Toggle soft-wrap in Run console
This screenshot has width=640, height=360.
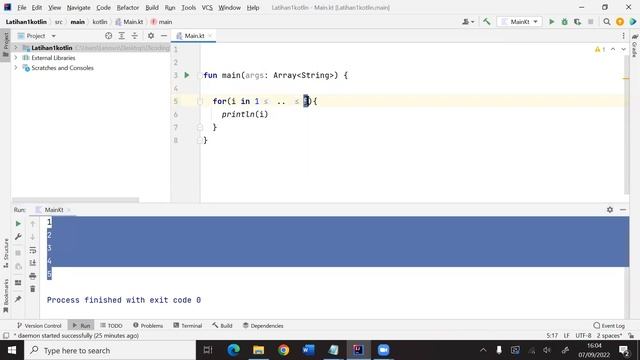pyautogui.click(x=33, y=250)
